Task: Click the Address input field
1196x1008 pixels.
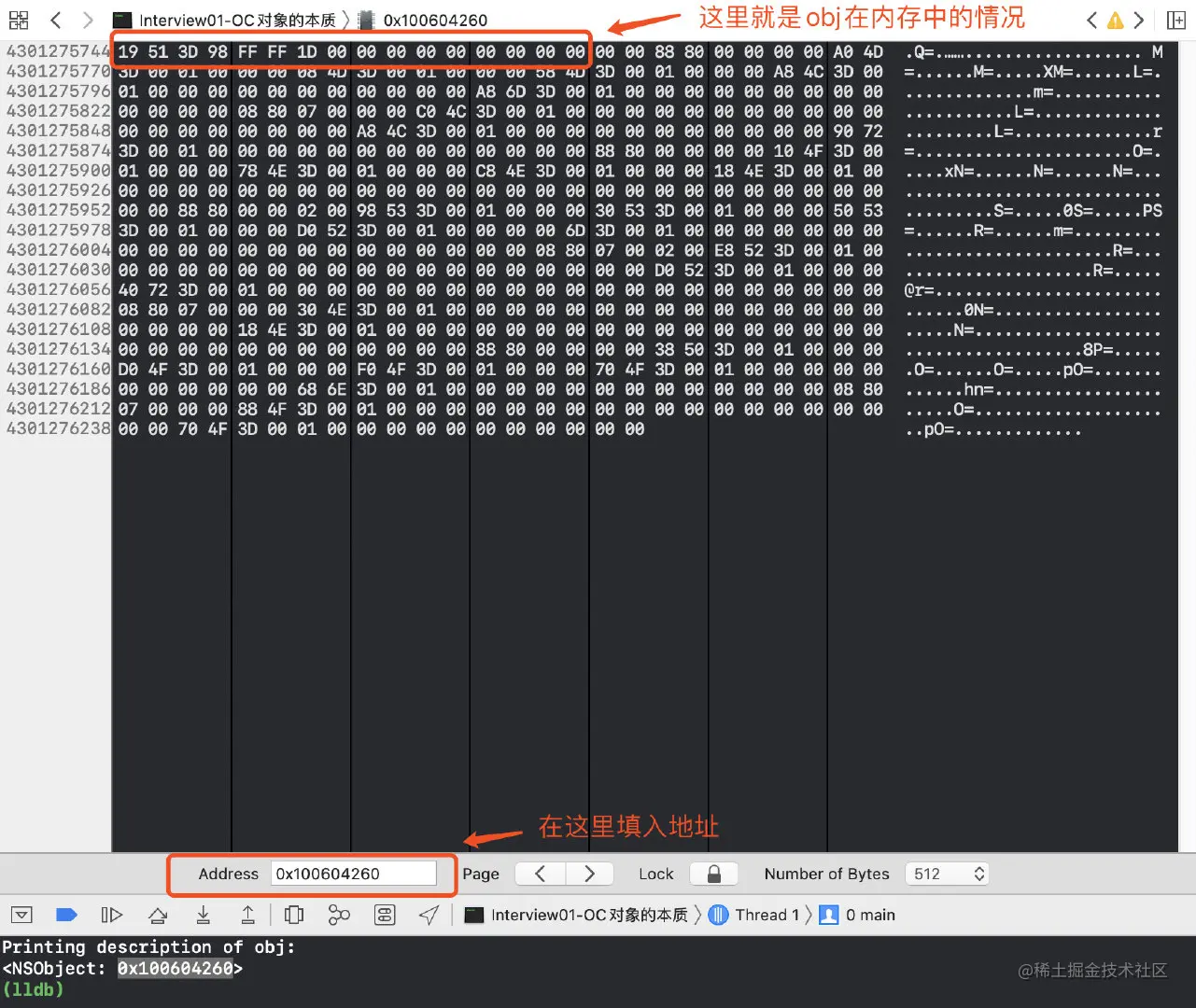Action: point(354,874)
